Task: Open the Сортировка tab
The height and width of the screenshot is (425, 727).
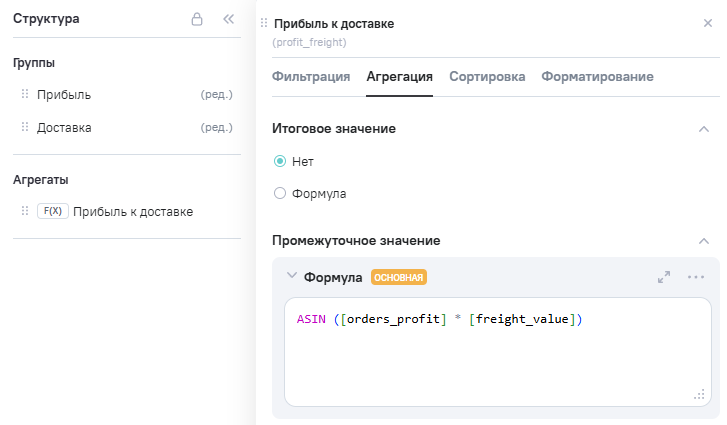Action: (x=487, y=77)
